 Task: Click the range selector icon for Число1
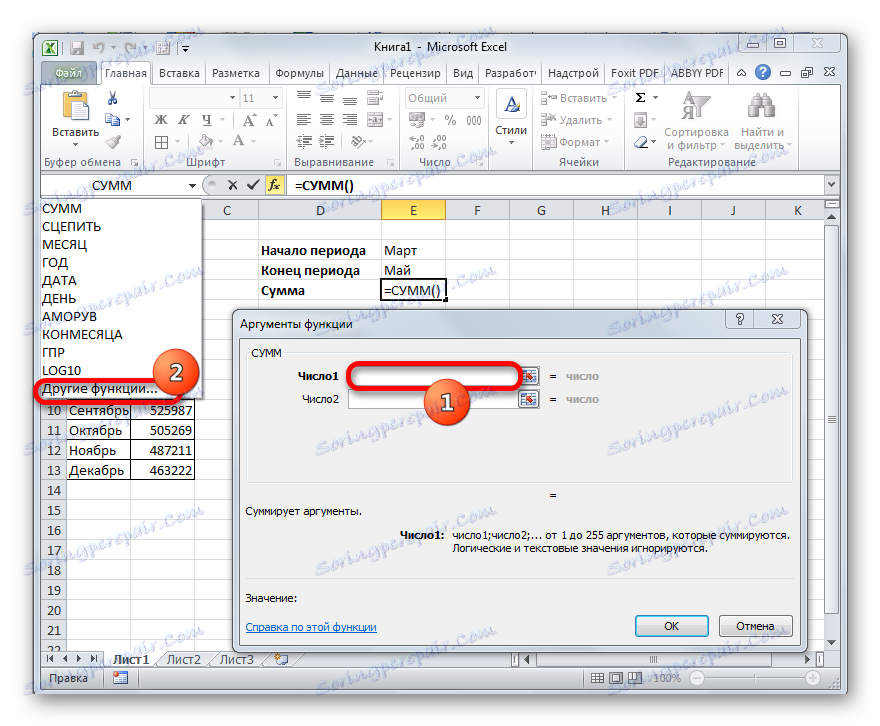click(529, 376)
